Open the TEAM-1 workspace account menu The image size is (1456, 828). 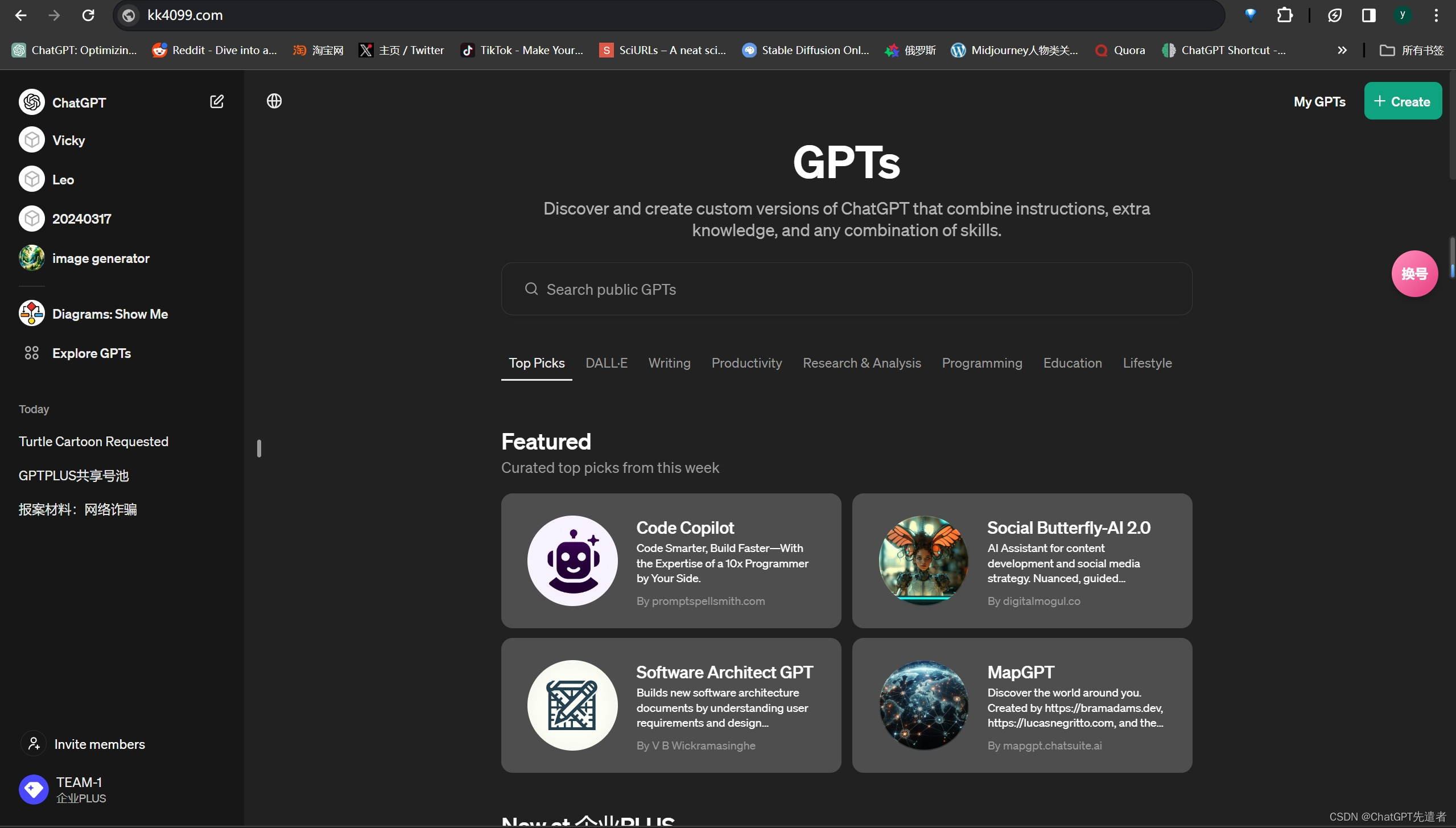(x=80, y=789)
